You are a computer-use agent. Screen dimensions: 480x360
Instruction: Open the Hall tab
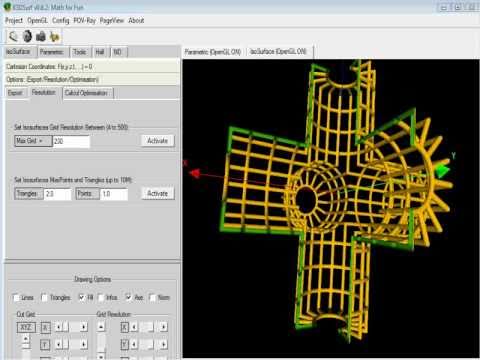[100, 52]
